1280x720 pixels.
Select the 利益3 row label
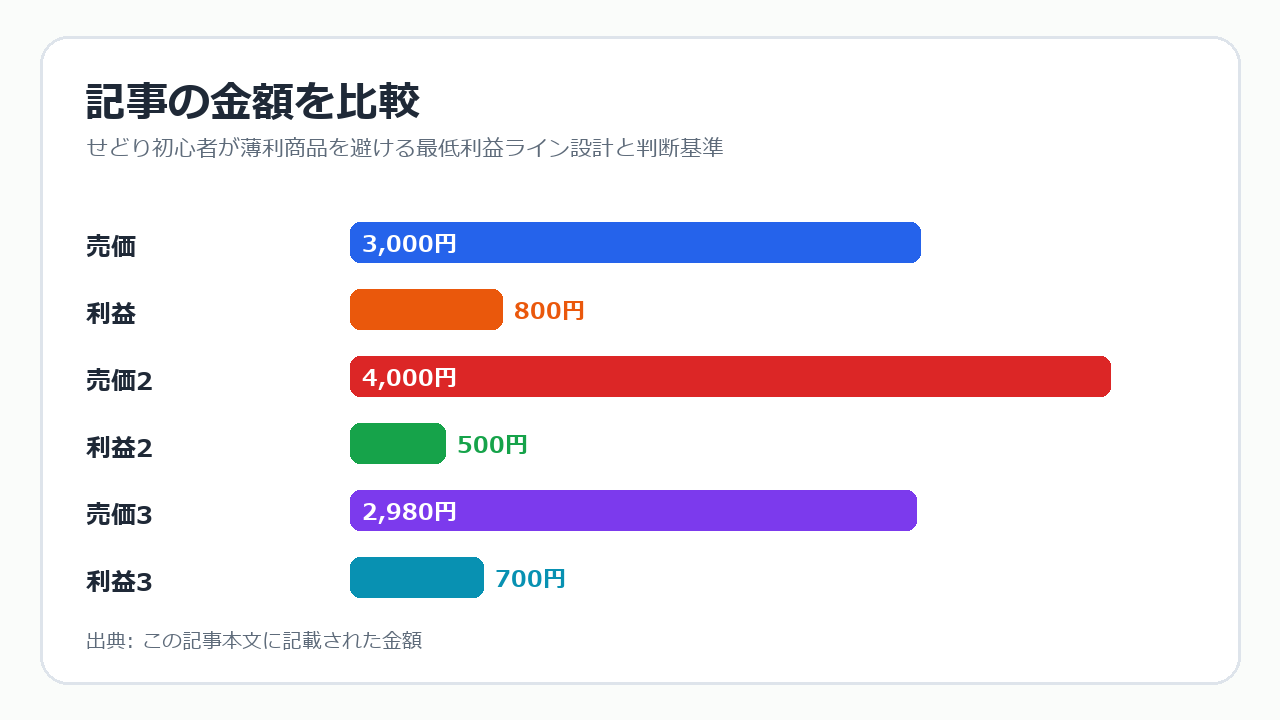point(120,581)
